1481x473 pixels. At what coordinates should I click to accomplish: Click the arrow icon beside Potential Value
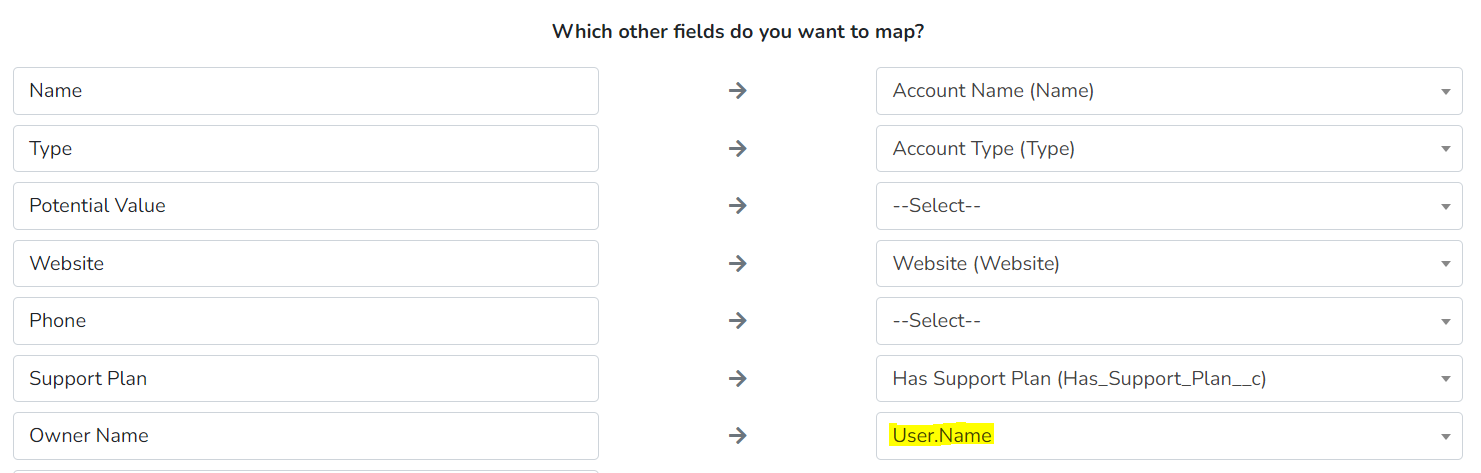(x=738, y=206)
